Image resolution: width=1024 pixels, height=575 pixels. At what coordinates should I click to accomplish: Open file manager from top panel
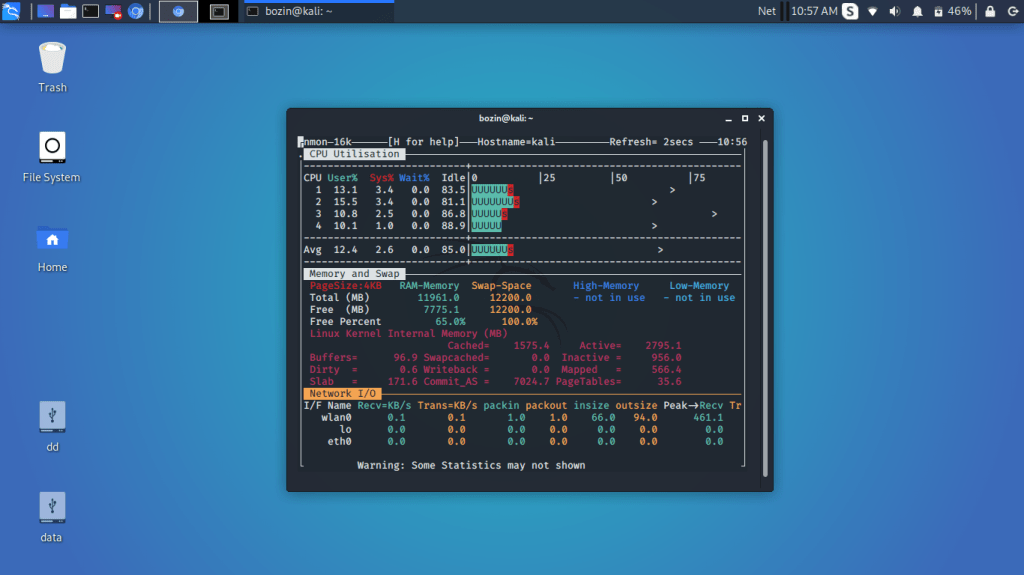coord(67,11)
